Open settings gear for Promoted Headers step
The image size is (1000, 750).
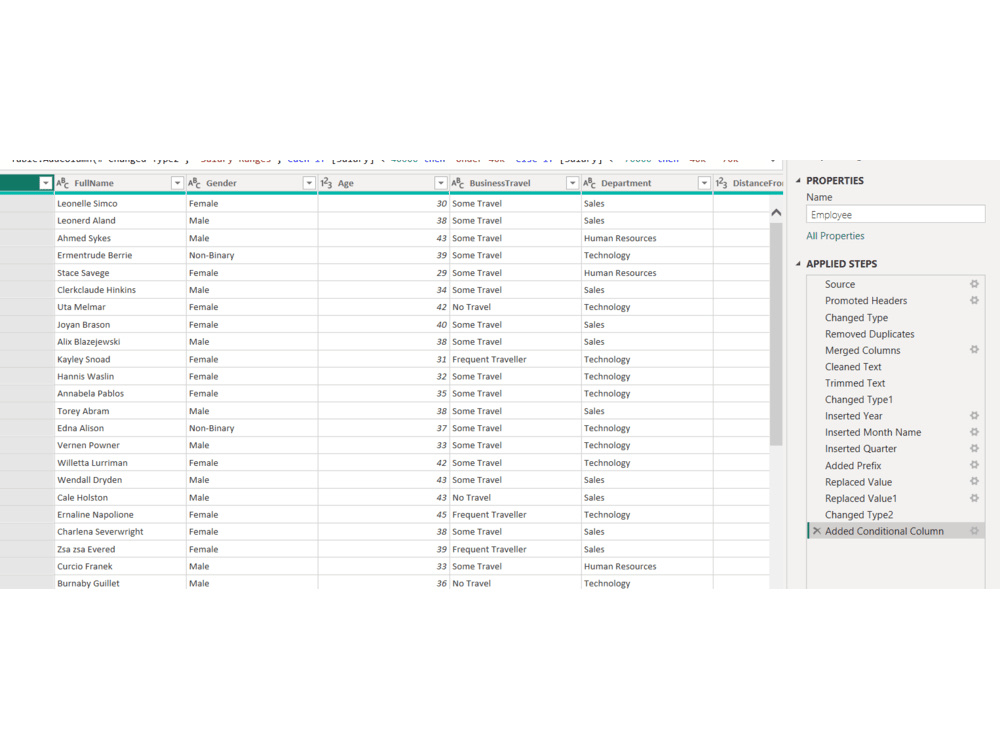[974, 300]
